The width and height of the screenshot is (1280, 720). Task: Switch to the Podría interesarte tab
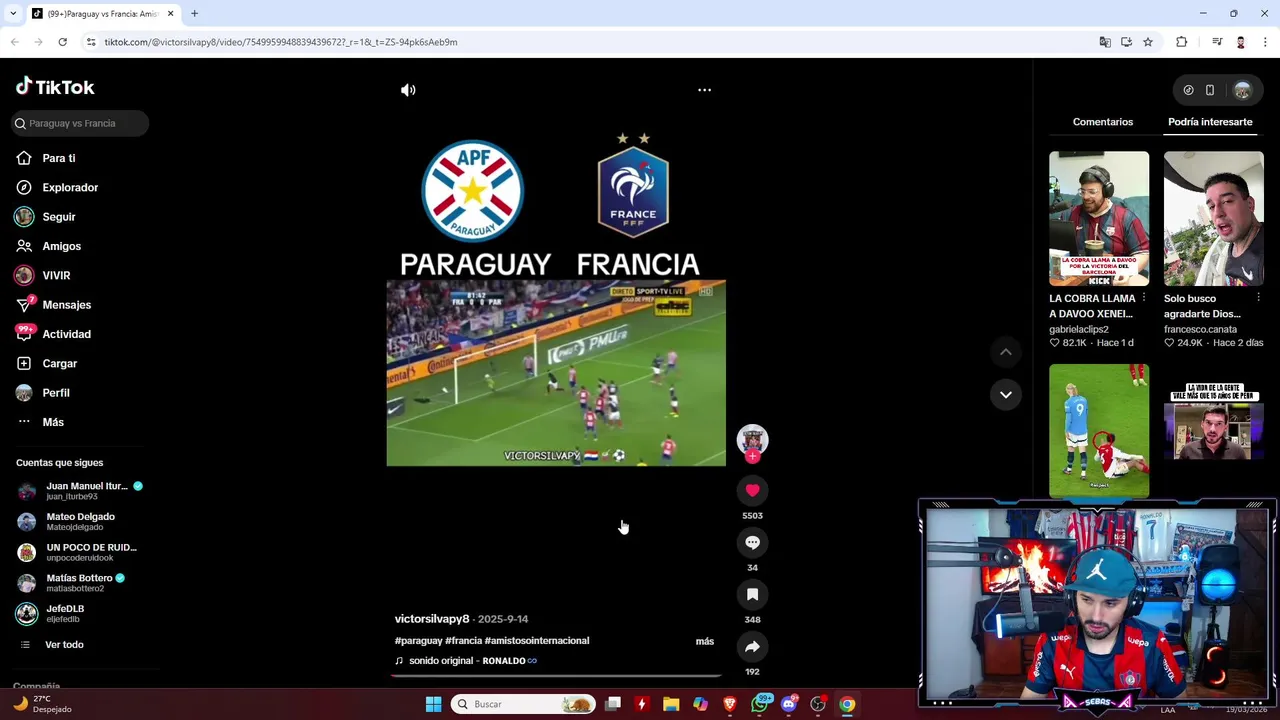pos(1210,122)
